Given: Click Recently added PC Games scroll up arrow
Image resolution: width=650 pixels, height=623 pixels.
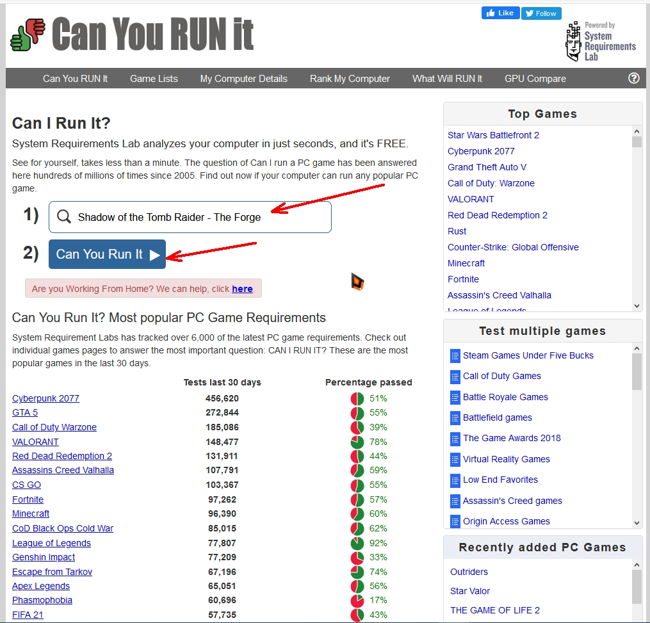Looking at the screenshot, I should pyautogui.click(x=637, y=565).
